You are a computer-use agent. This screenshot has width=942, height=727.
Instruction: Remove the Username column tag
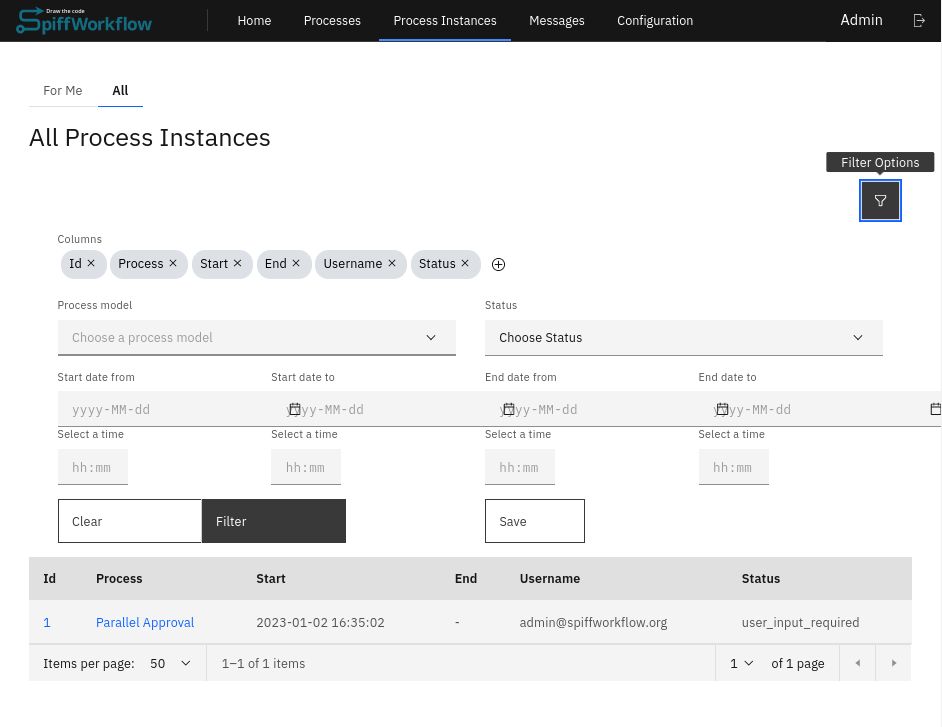tap(392, 263)
